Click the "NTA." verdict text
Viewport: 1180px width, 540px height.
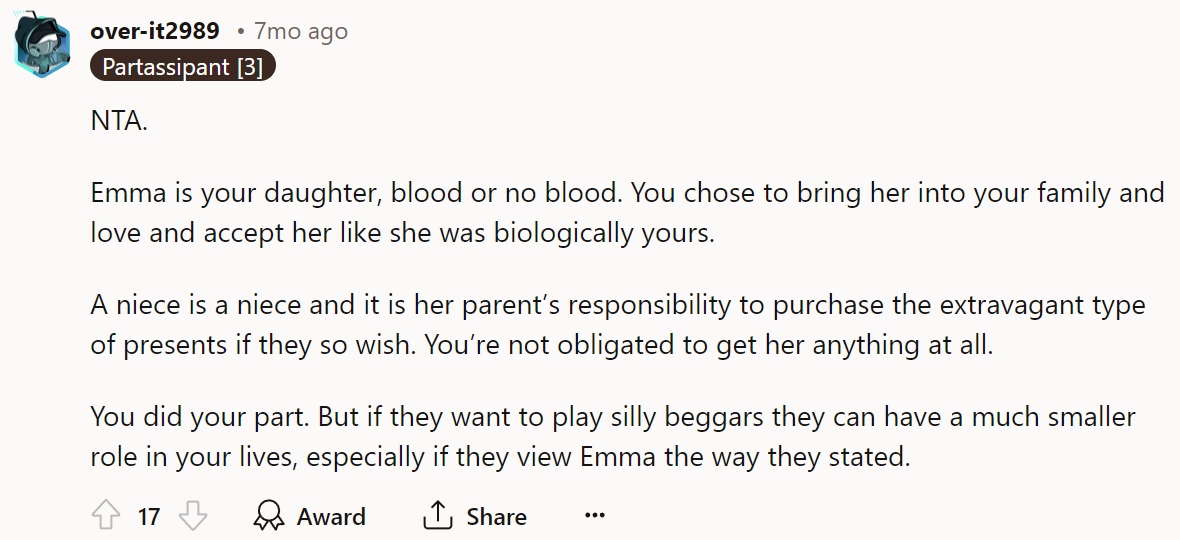[118, 123]
